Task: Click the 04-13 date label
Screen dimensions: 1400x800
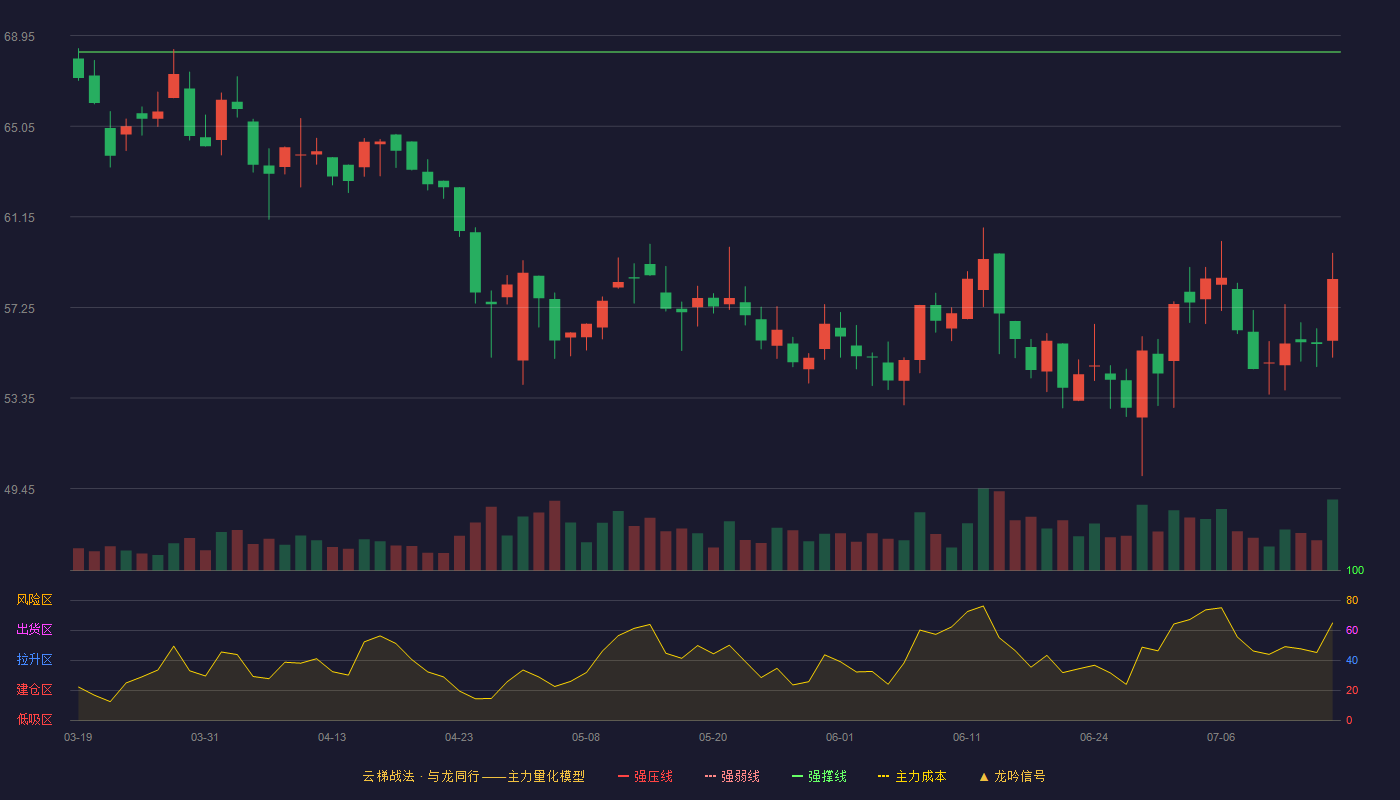Action: pyautogui.click(x=332, y=737)
